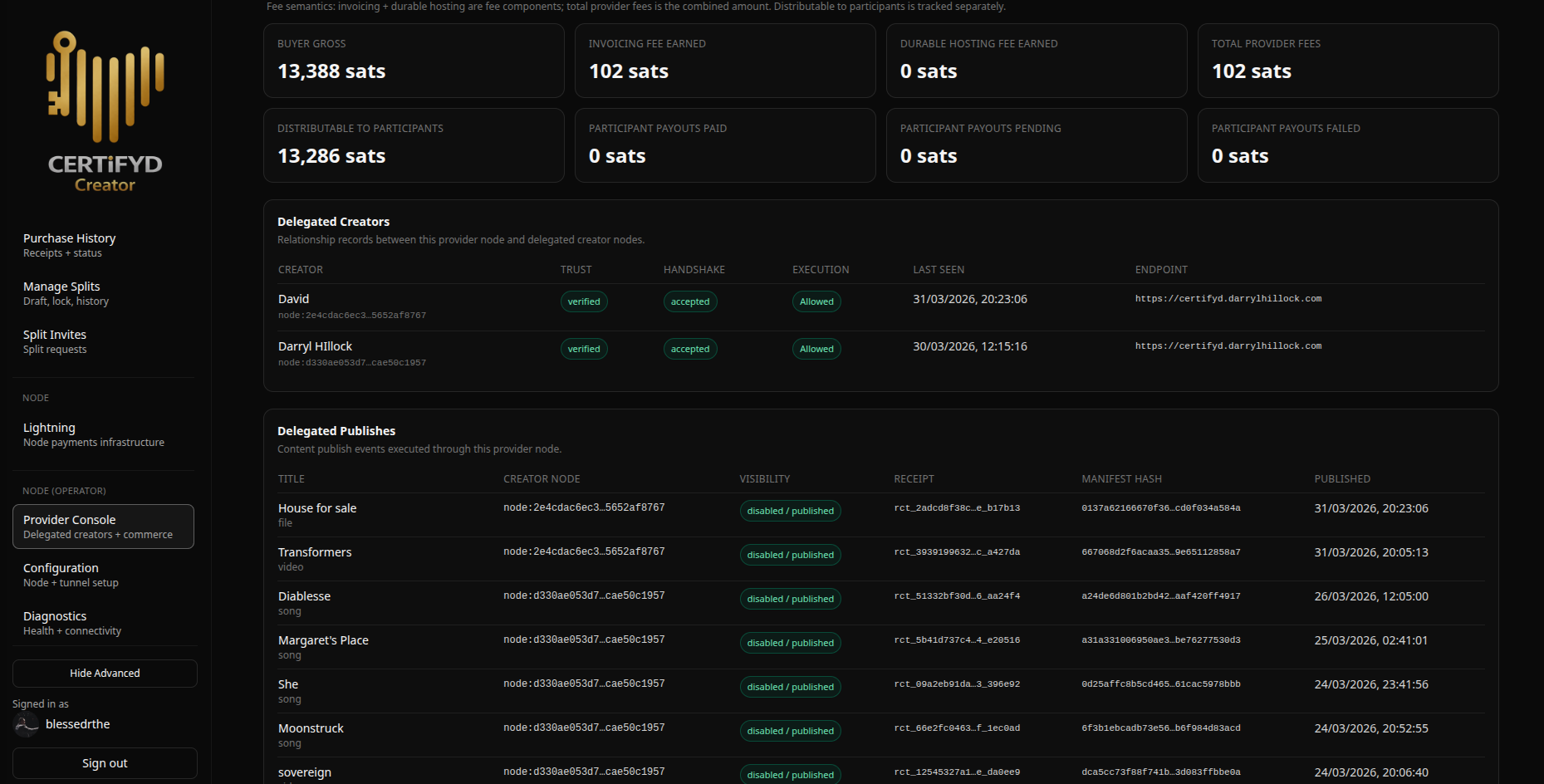Click the Participant Payouts Paid card
The width and height of the screenshot is (1544, 784).
point(725,145)
